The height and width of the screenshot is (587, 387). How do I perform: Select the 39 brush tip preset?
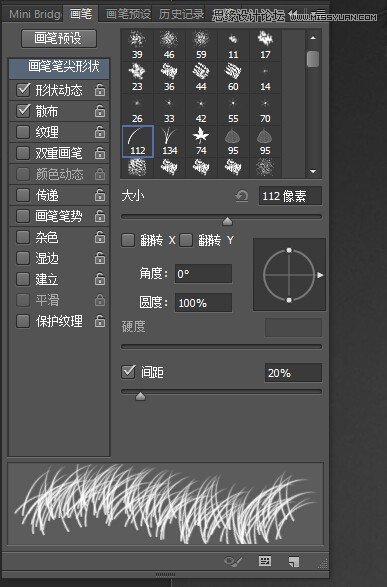(x=137, y=46)
